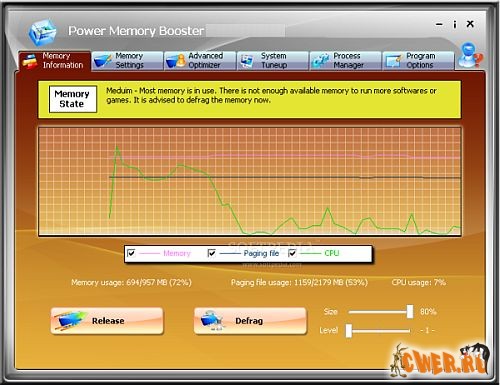
Task: Click the Advanced Optimizer tab icon
Action: point(175,61)
